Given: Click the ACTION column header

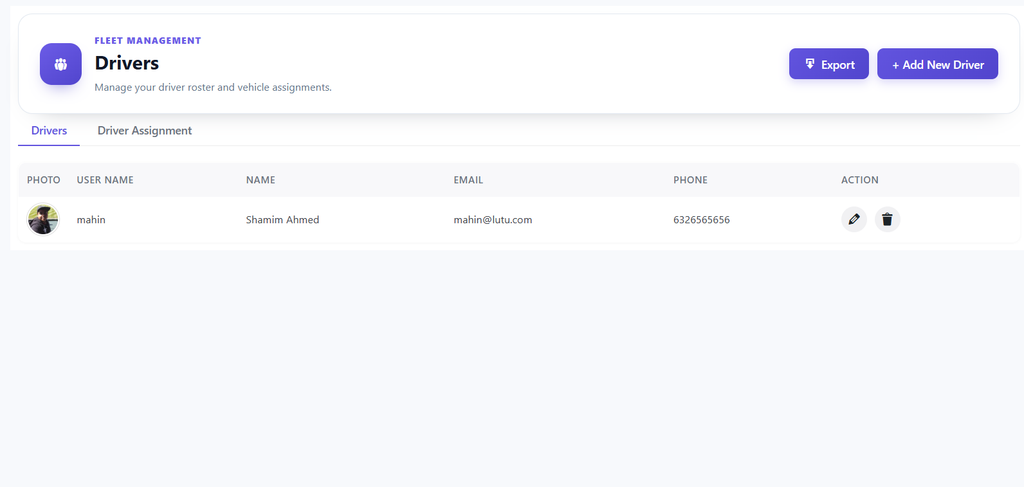Looking at the screenshot, I should pos(859,180).
